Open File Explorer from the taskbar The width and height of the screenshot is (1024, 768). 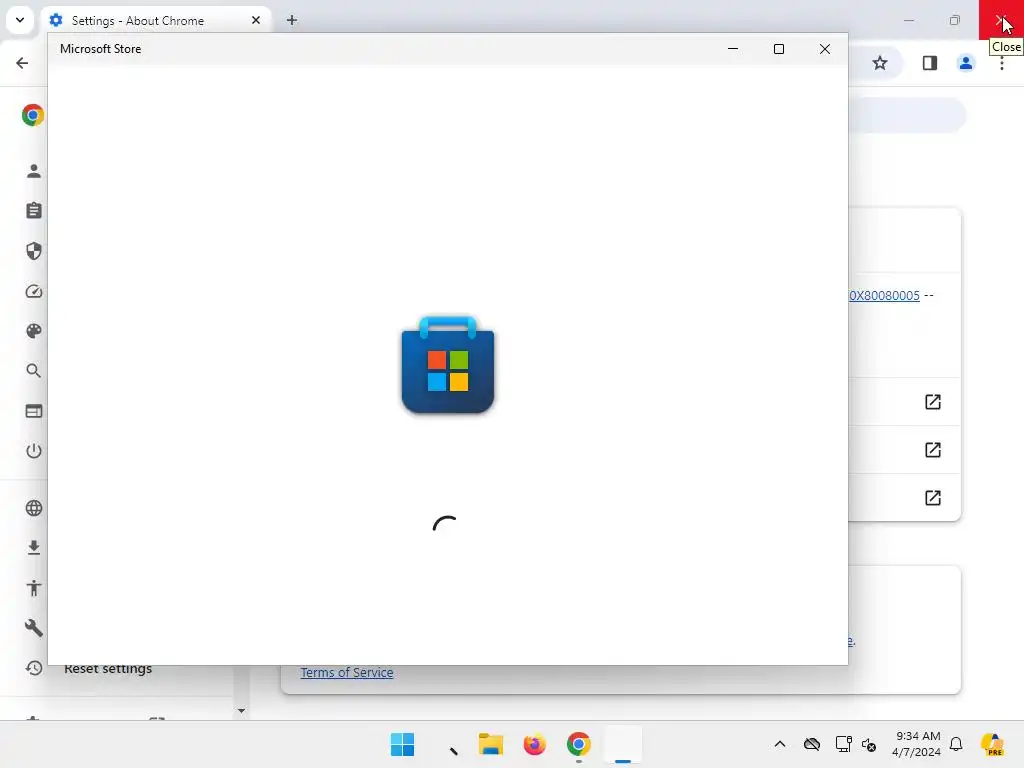coord(490,744)
